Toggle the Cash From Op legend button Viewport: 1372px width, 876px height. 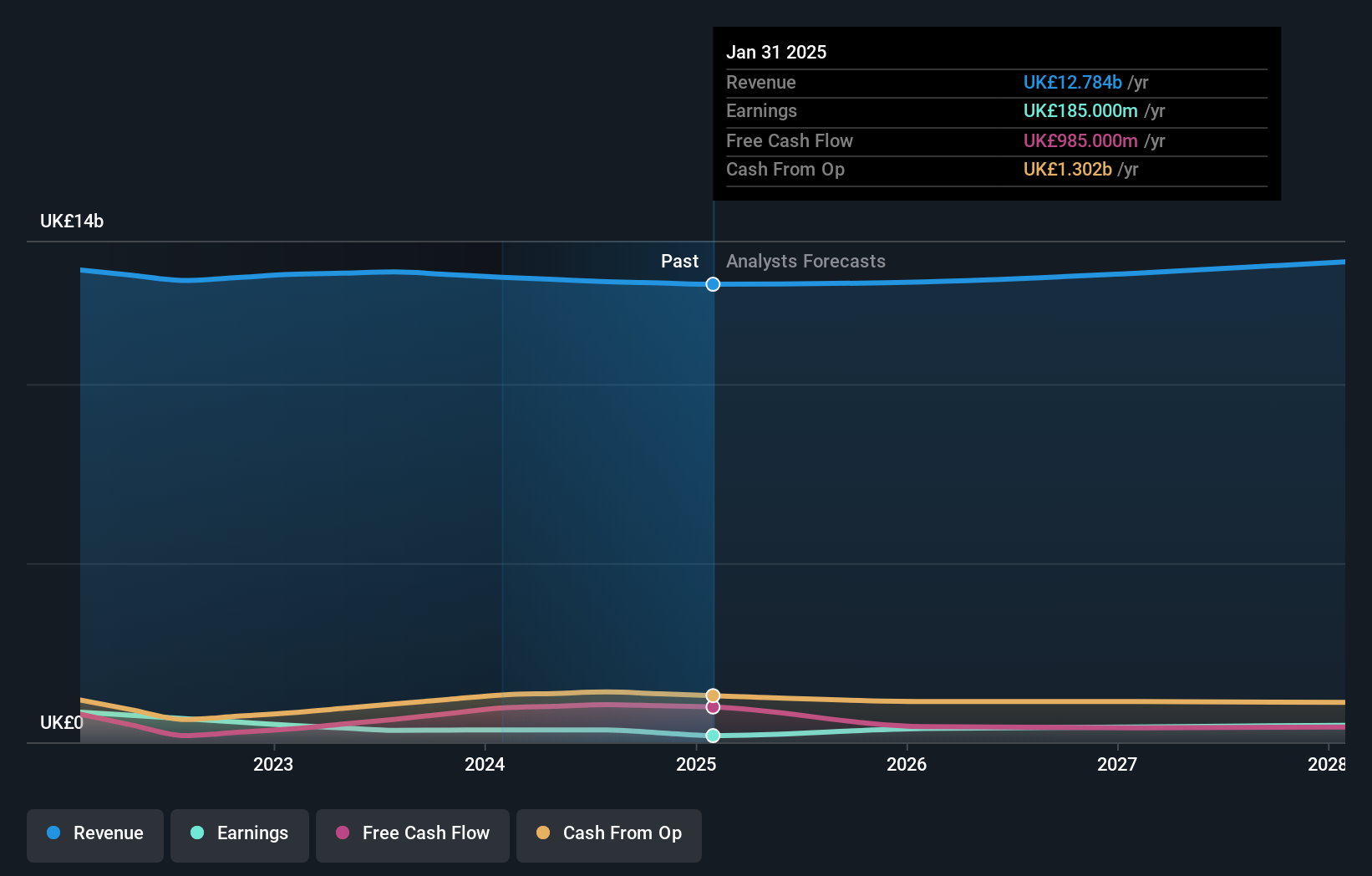coord(609,835)
